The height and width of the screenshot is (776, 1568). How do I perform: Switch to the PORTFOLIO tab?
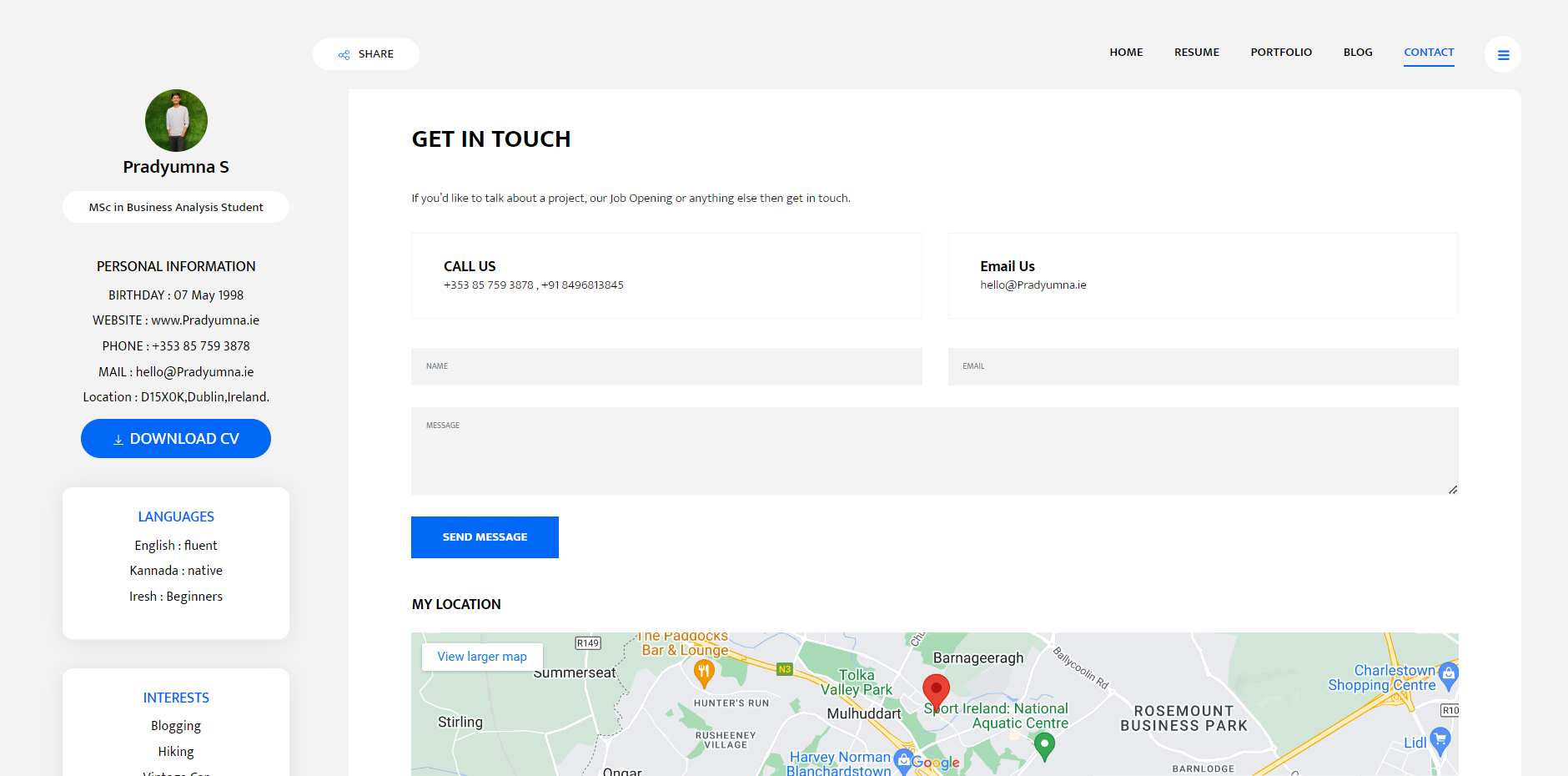1281,52
